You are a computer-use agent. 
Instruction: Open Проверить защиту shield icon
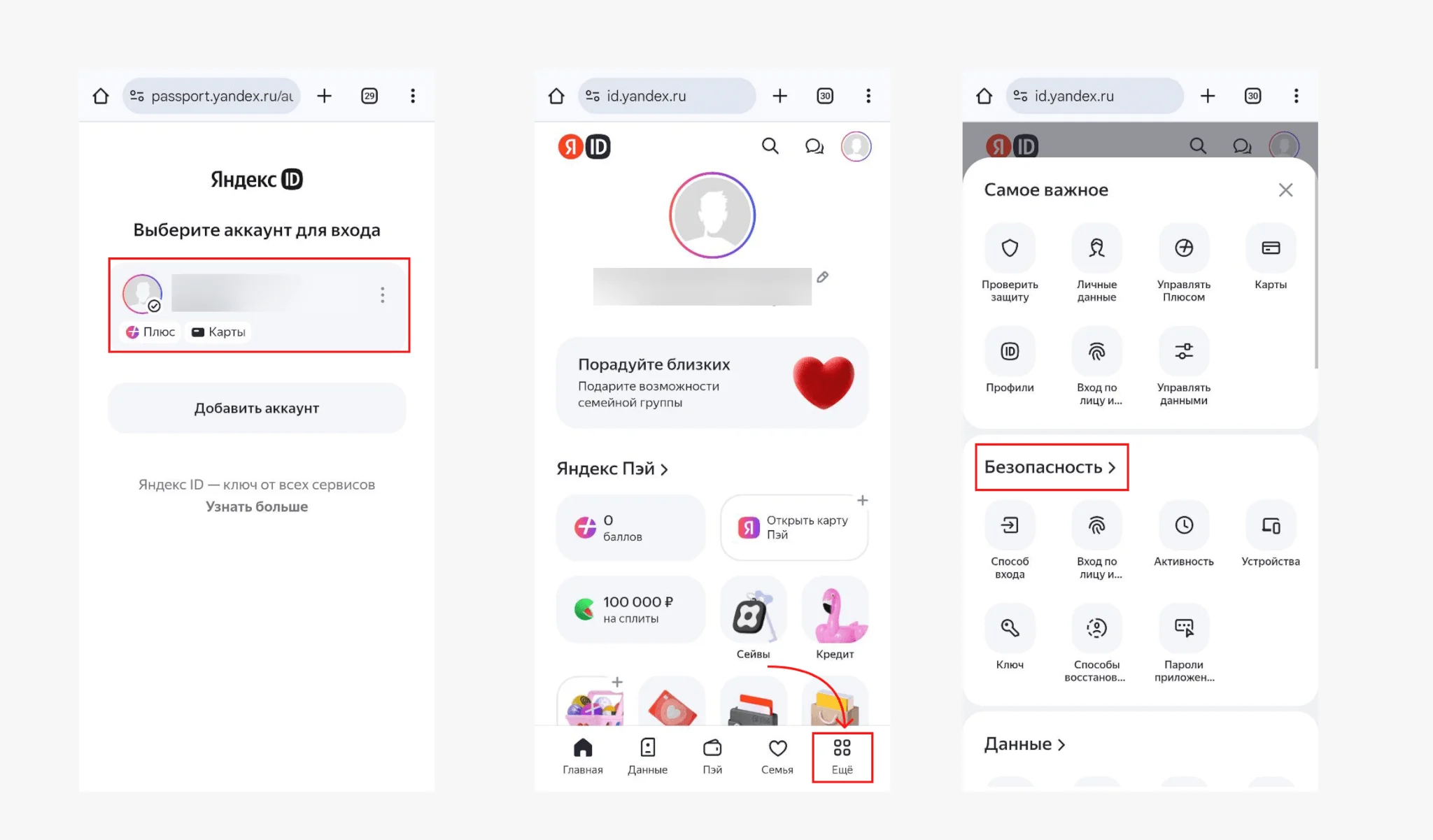tap(1010, 248)
